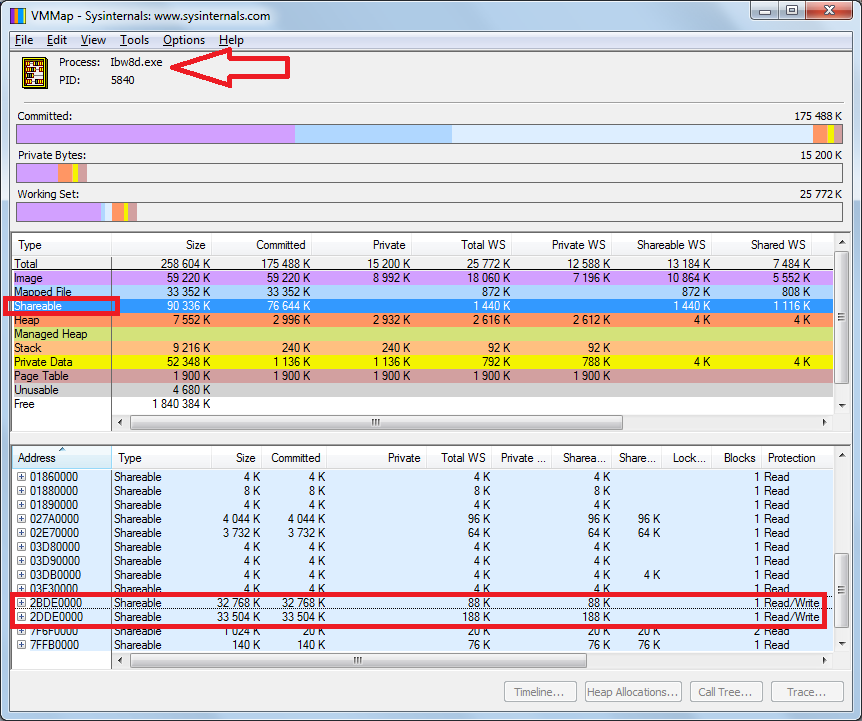Viewport: 862px width, 721px height.
Task: Select the Page Table type row
Action: (x=422, y=376)
